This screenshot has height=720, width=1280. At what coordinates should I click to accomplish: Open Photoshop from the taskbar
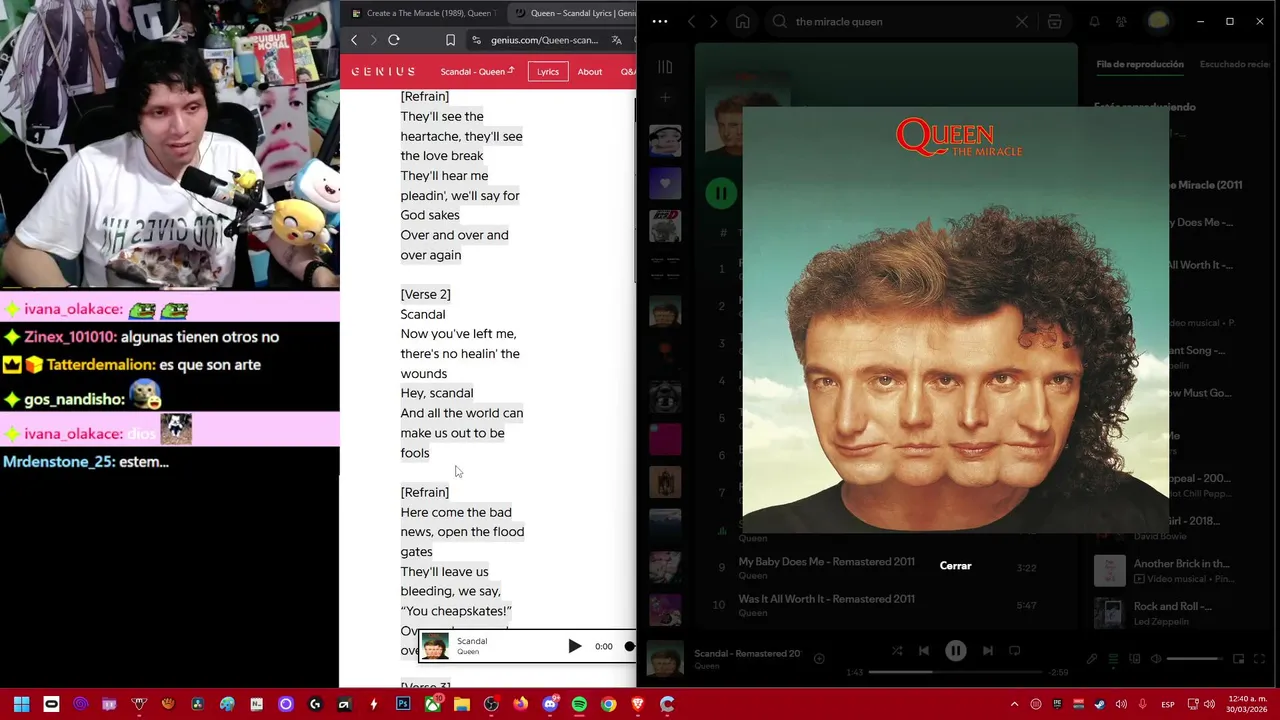click(x=403, y=704)
